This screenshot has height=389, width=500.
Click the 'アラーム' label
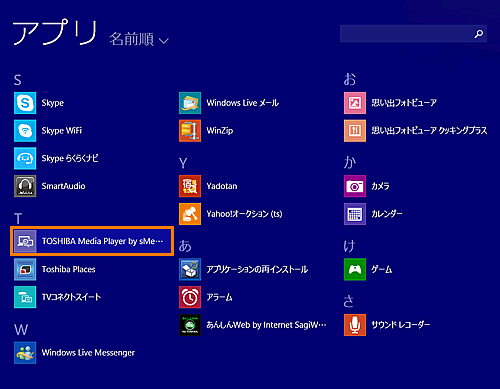coord(219,297)
